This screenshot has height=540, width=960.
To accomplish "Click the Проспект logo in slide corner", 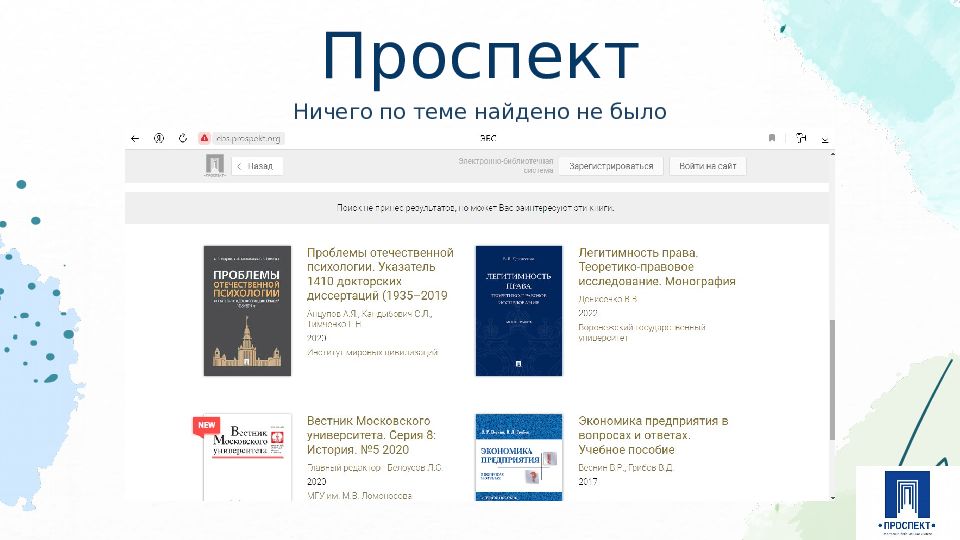I will point(907,503).
